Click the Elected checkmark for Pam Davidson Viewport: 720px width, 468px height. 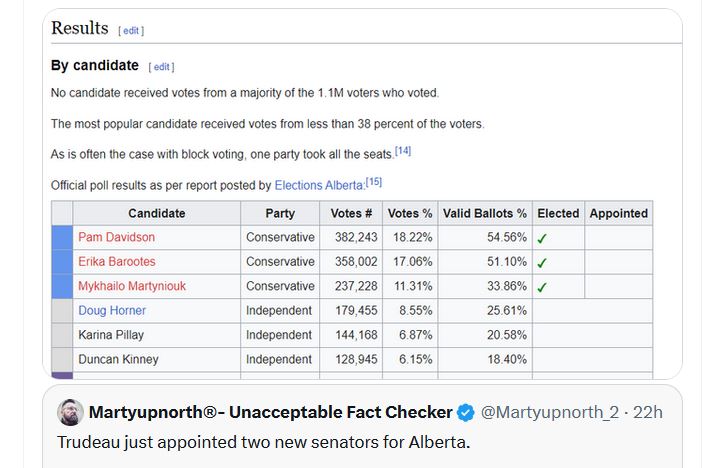542,238
